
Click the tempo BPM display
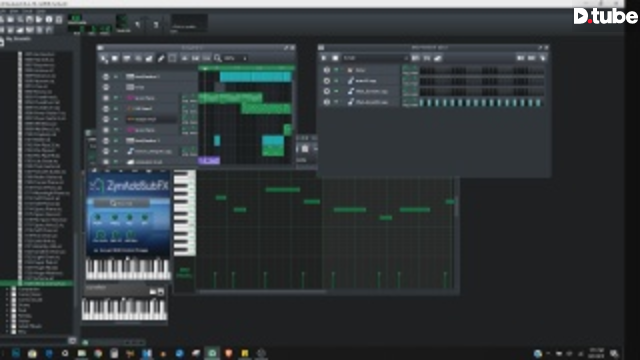tap(76, 19)
